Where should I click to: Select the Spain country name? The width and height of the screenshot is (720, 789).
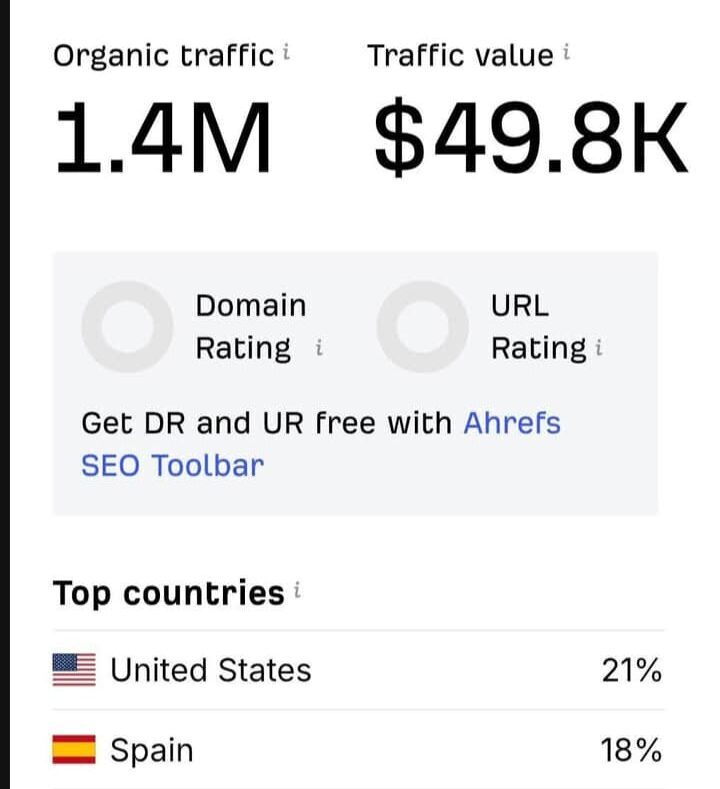coord(152,749)
